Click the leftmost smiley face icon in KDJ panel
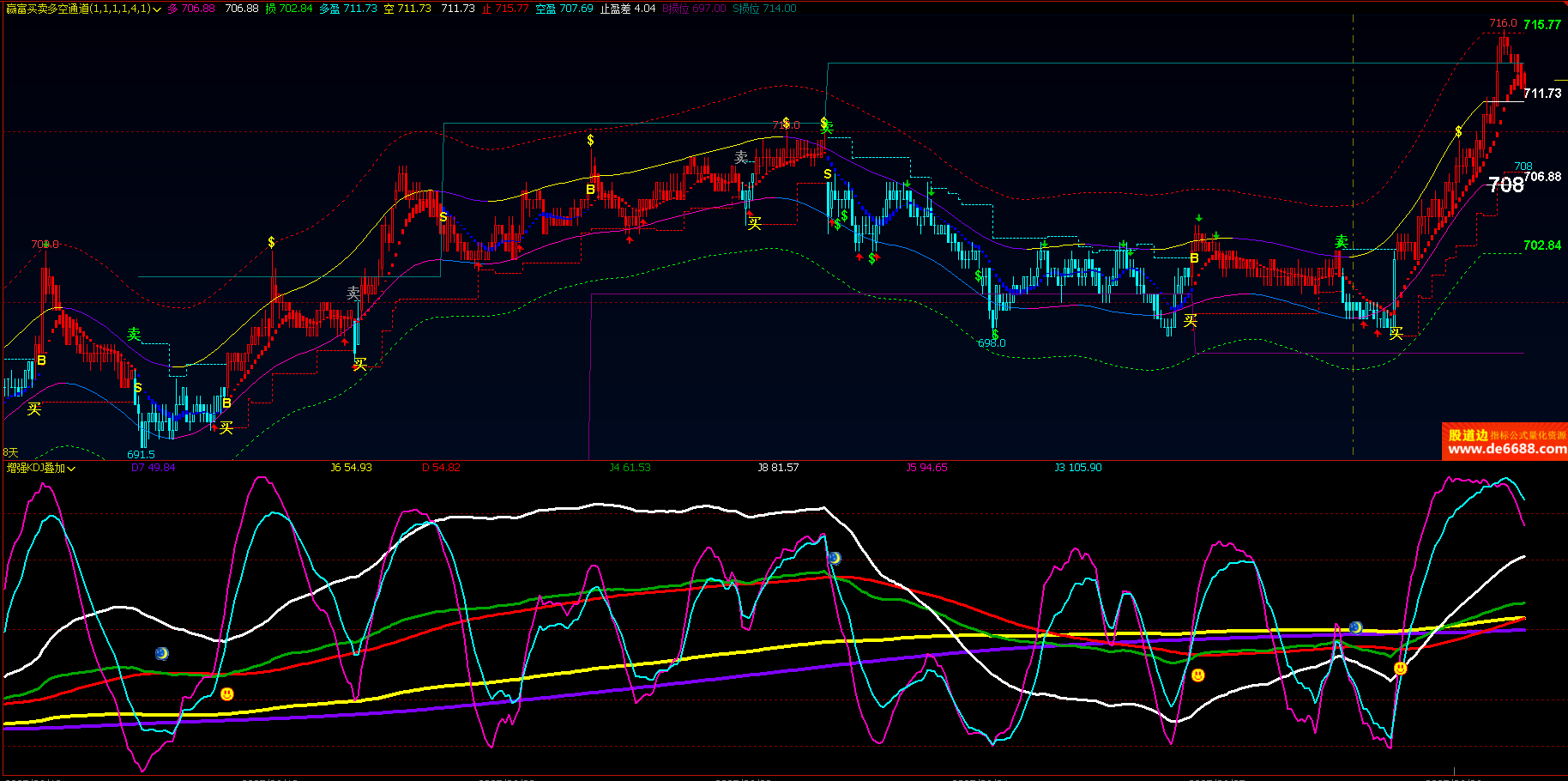The image size is (1568, 781). 227,693
